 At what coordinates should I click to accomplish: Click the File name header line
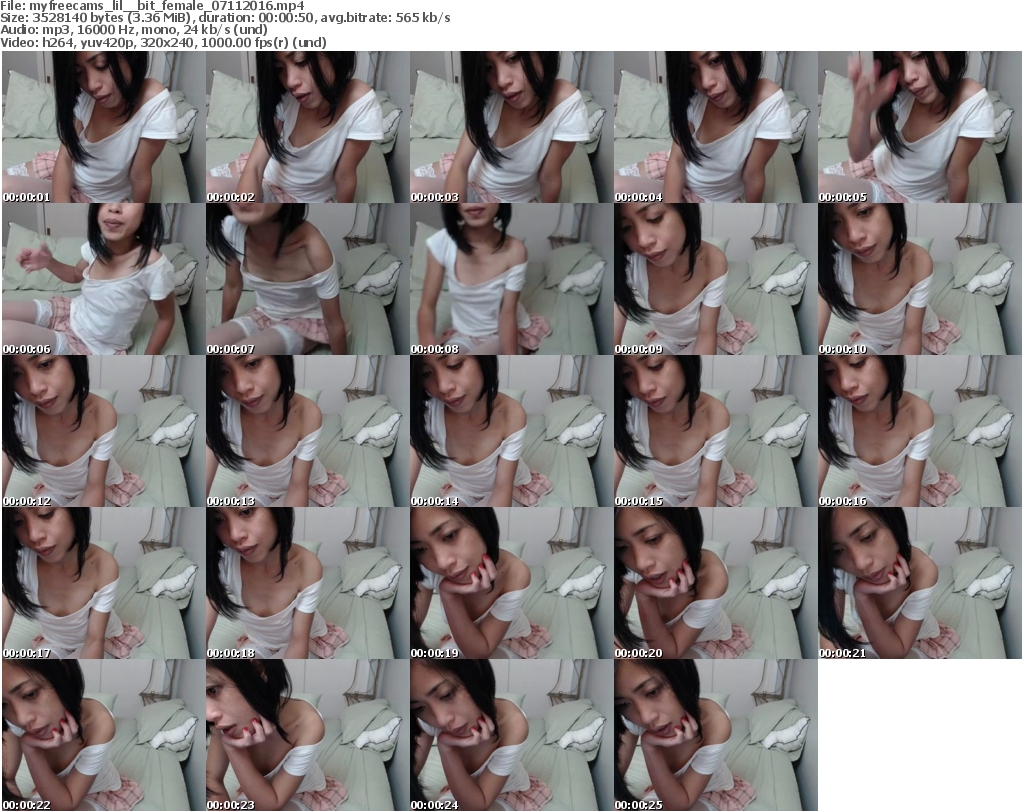coord(152,6)
